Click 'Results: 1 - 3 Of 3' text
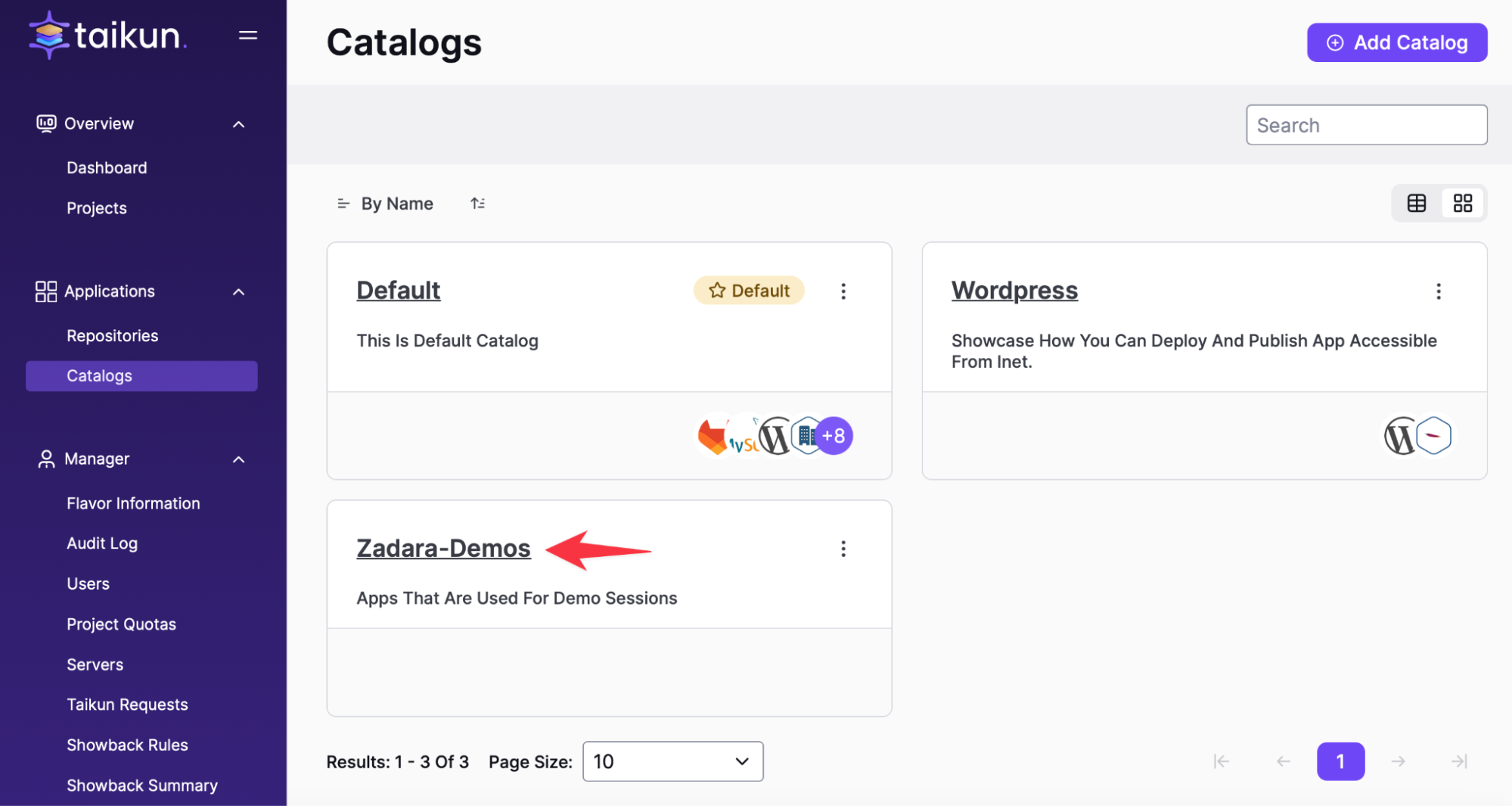The width and height of the screenshot is (1512, 806). (397, 762)
